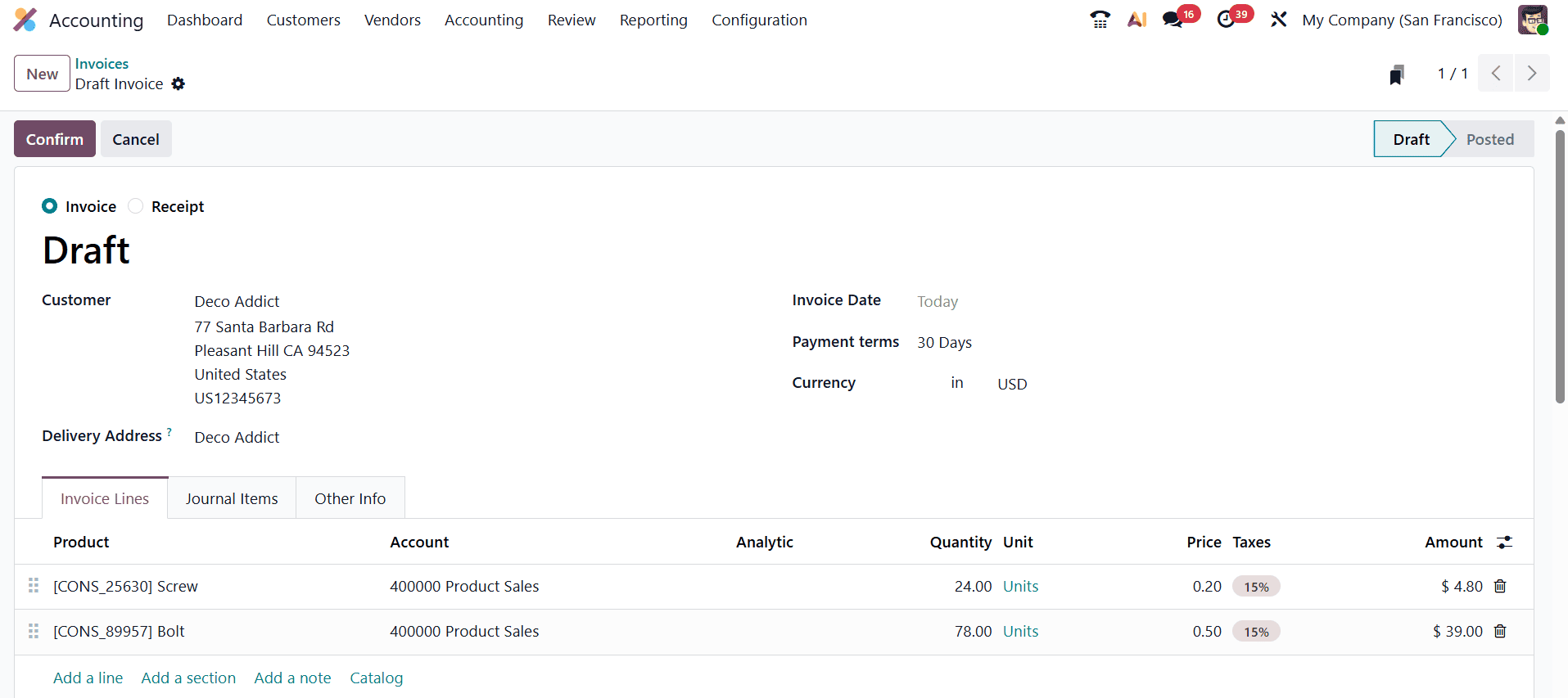Screen dimensions: 1568x698
Task: Go to next record arrow
Action: pos(1532,74)
